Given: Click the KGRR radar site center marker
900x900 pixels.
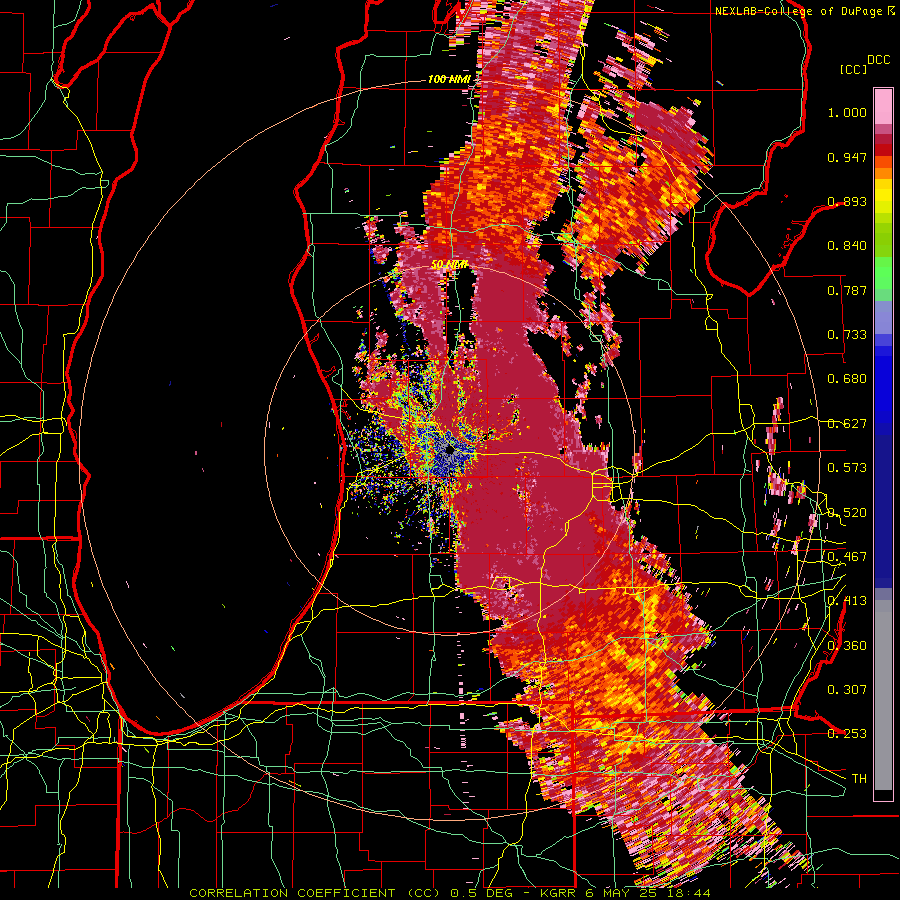Looking at the screenshot, I should [x=449, y=451].
